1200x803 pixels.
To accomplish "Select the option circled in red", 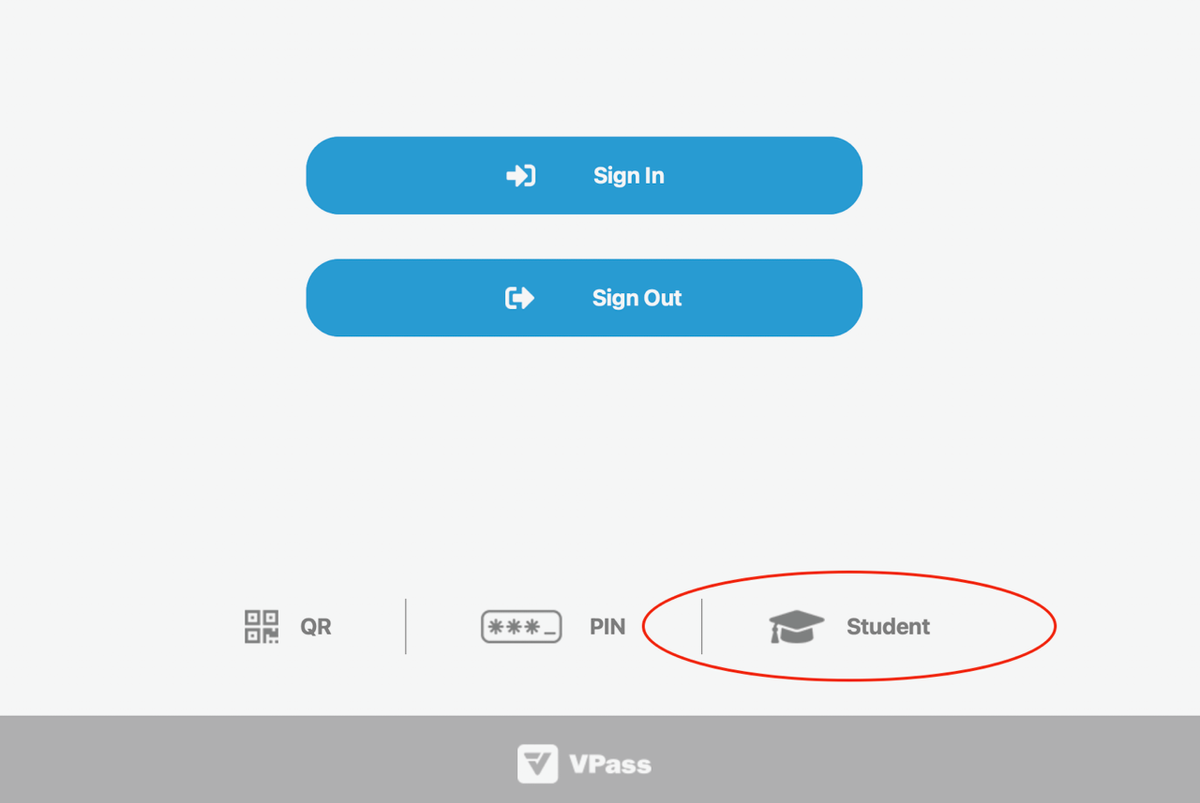I will tap(849, 627).
